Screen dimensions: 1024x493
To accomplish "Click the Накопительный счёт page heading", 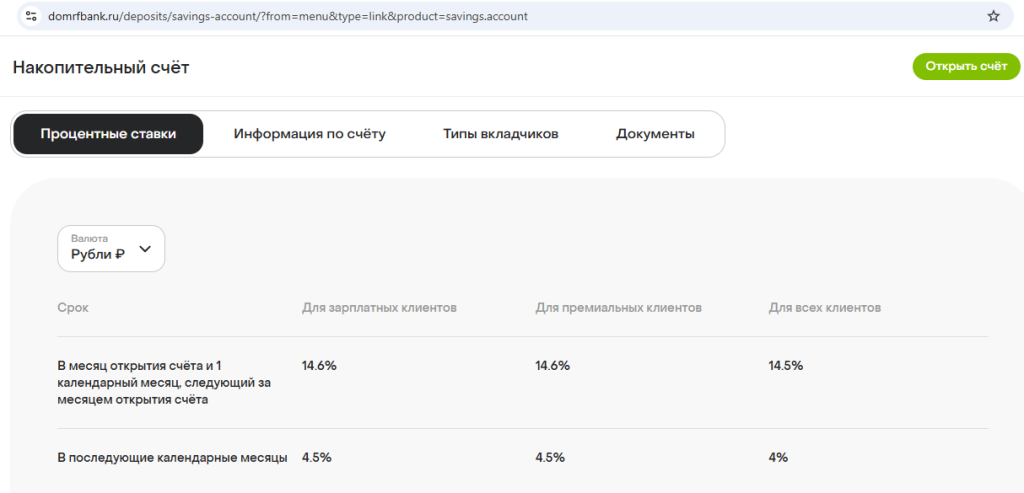I will point(101,67).
